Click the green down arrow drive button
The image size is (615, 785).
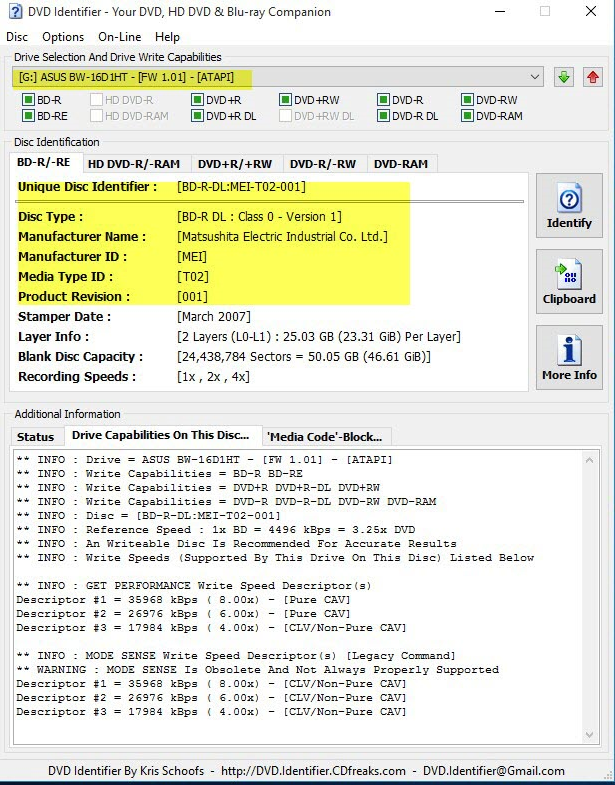tap(564, 77)
